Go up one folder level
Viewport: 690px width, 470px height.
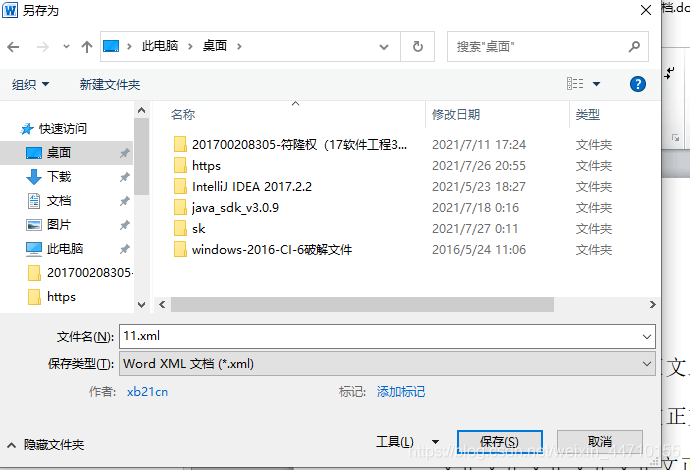(87, 47)
